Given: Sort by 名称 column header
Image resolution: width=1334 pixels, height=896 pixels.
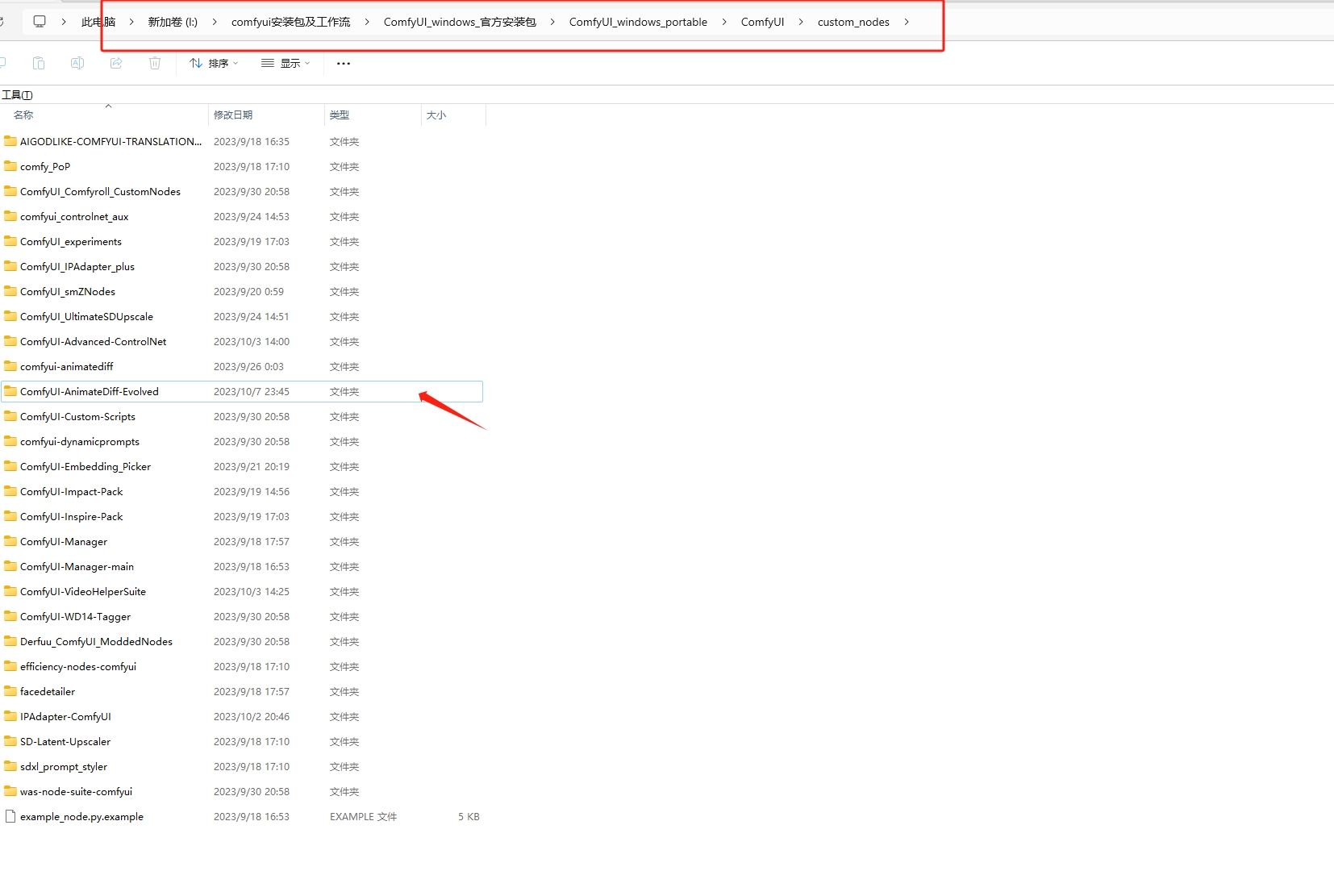Looking at the screenshot, I should pyautogui.click(x=23, y=115).
